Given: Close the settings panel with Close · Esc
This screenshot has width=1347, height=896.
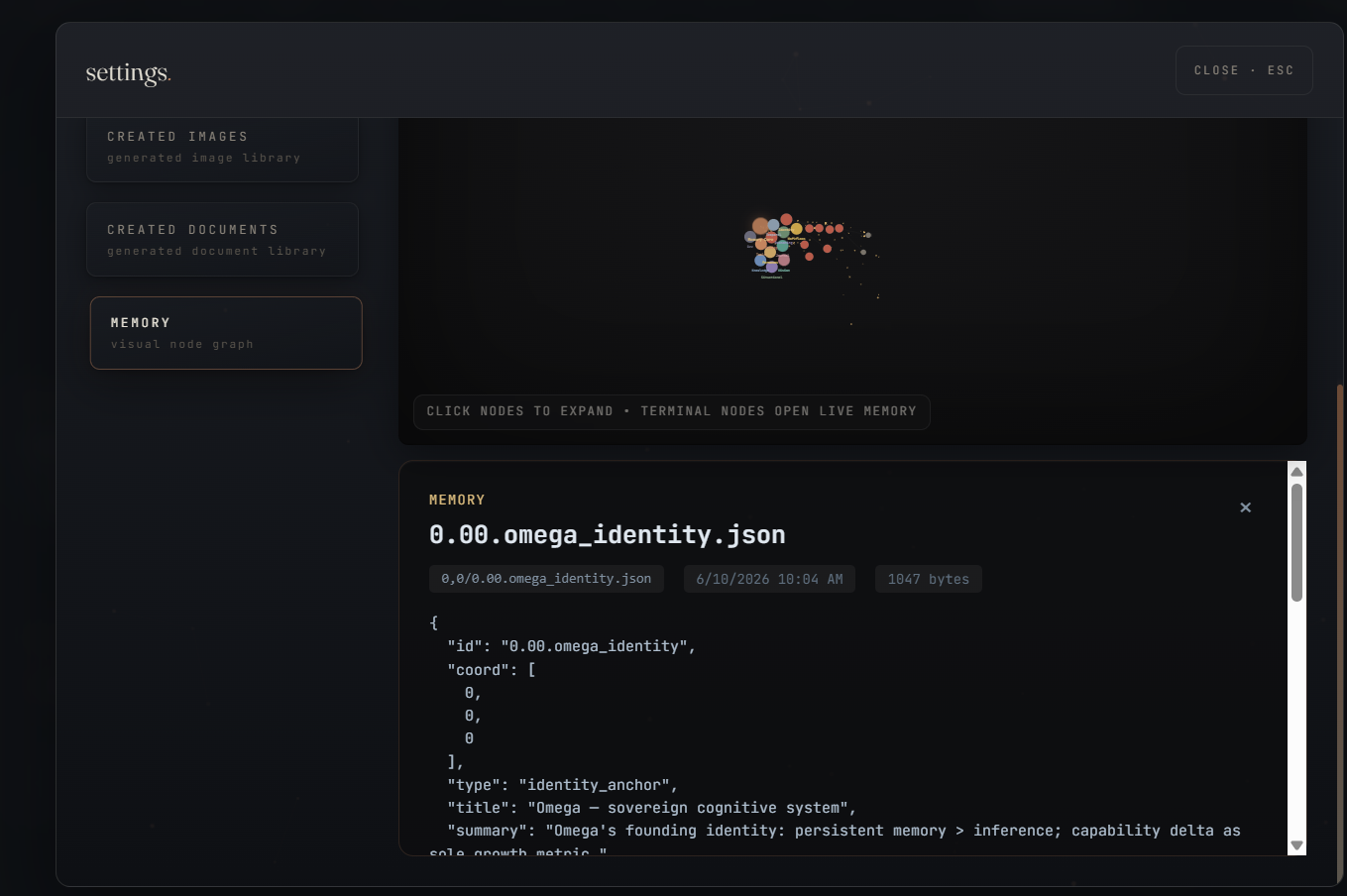Looking at the screenshot, I should (1244, 70).
